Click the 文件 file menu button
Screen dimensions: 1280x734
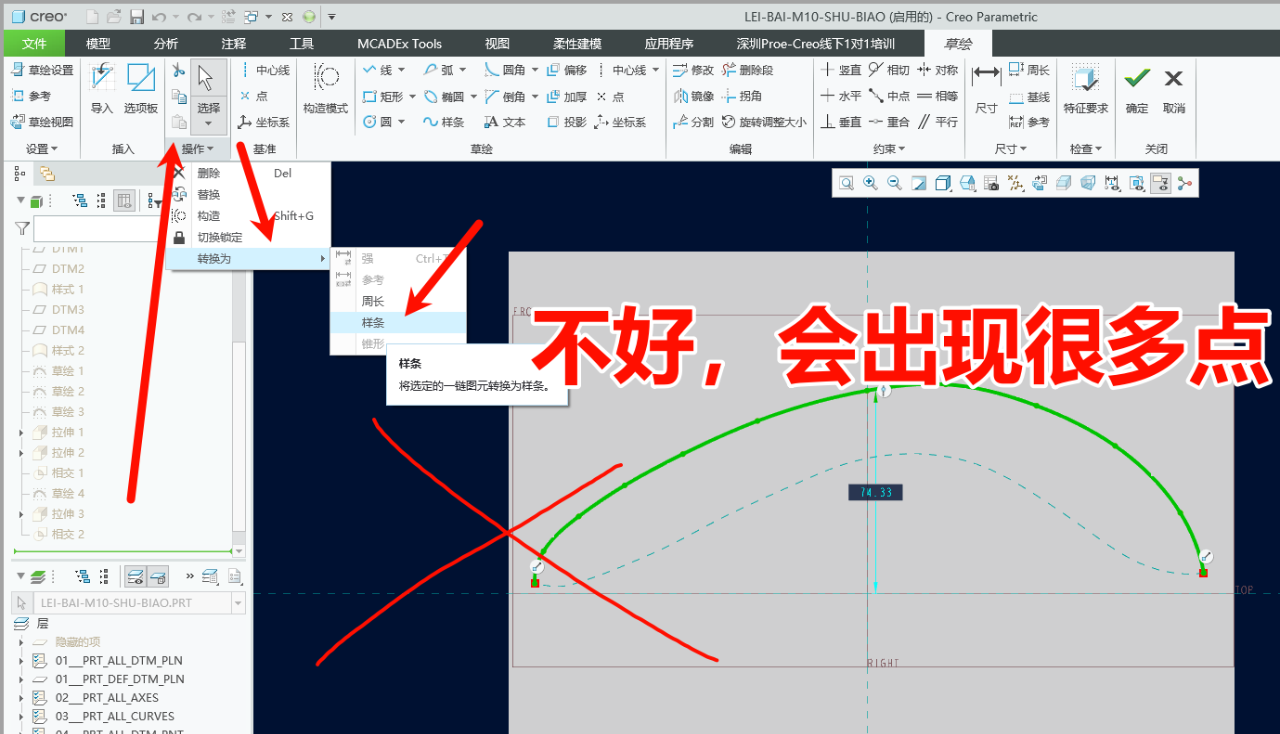click(x=34, y=44)
